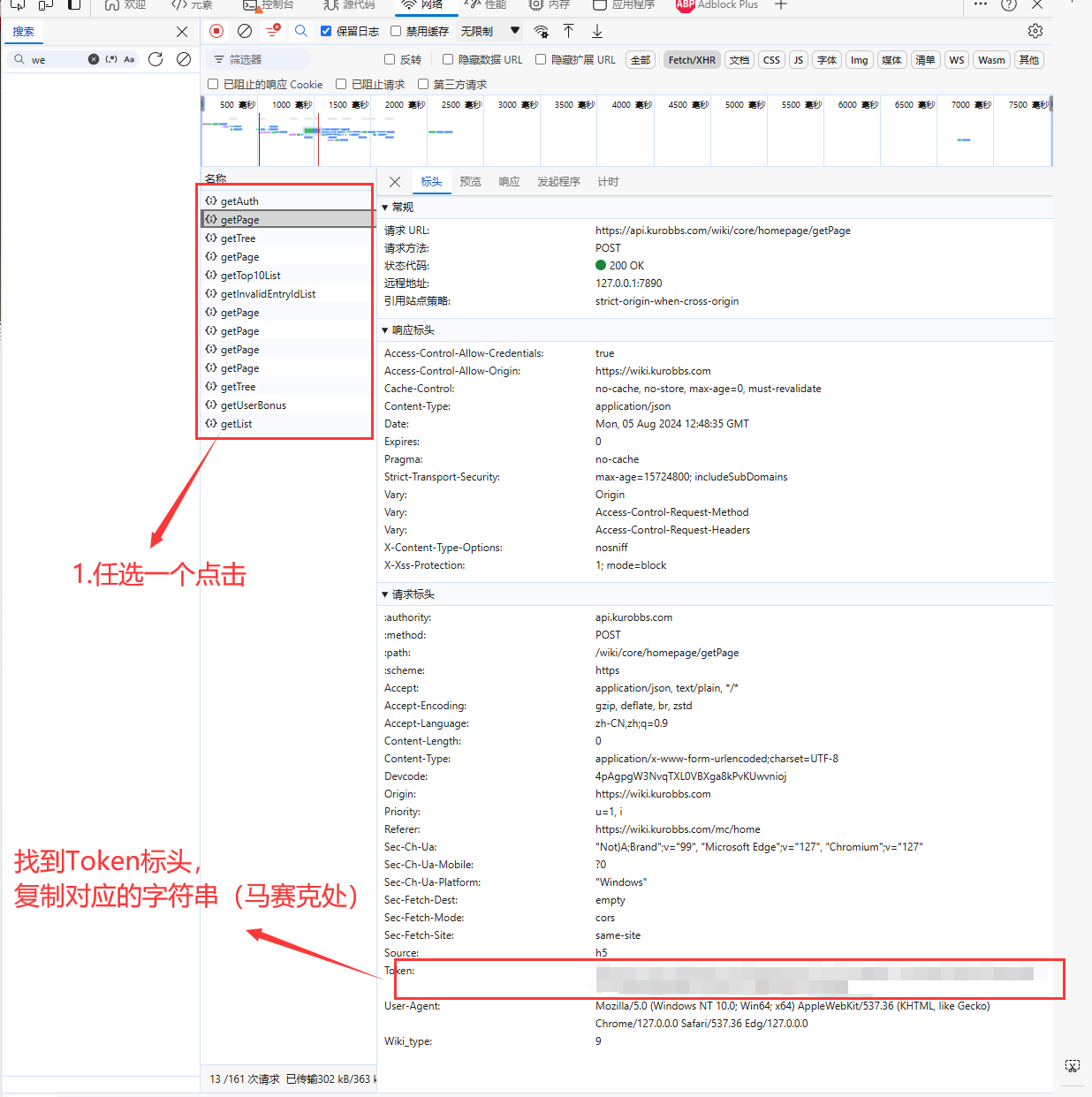Collapse the 常规 section
The image size is (1092, 1097).
click(x=385, y=208)
